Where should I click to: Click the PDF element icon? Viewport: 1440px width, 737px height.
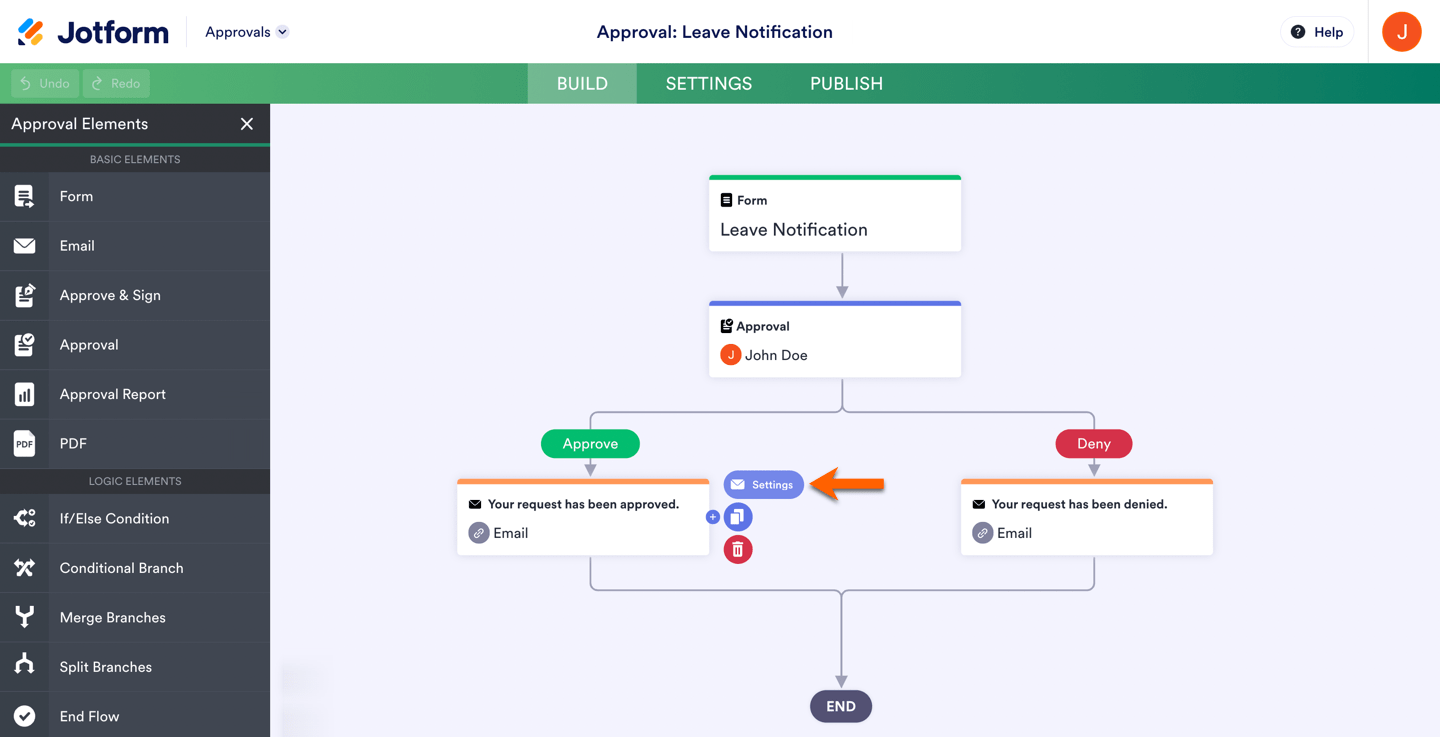[x=25, y=444]
